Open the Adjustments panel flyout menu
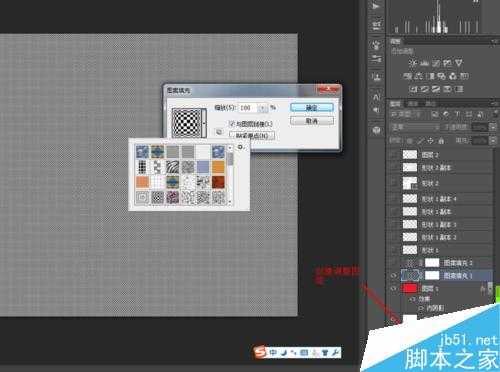Screen dimensions: 500x372 [494, 42]
